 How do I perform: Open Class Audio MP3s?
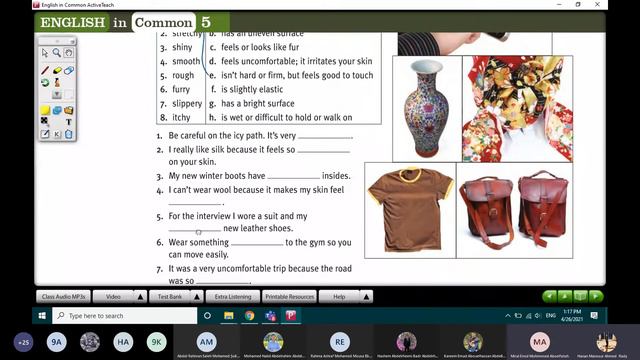[x=63, y=297]
